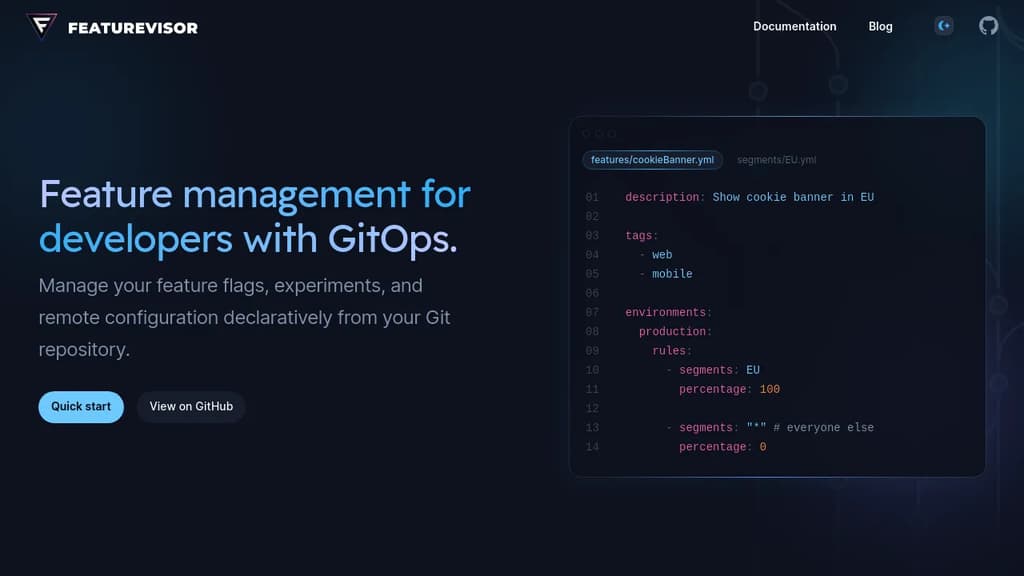The width and height of the screenshot is (1024, 576).
Task: Click the Quick start button
Action: coord(81,407)
